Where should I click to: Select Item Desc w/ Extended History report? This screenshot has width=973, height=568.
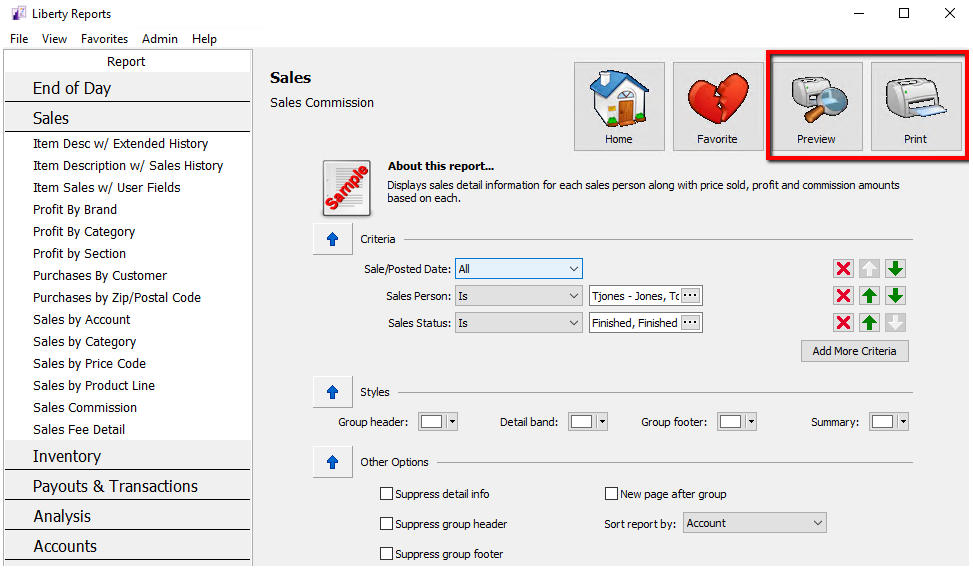tap(120, 143)
